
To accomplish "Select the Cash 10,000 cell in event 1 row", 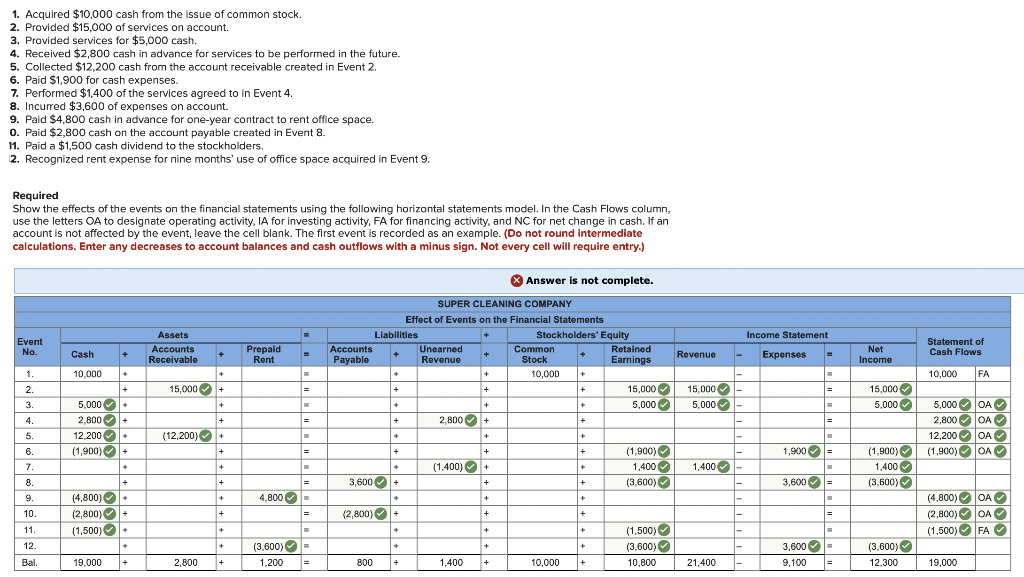I will [x=90, y=374].
